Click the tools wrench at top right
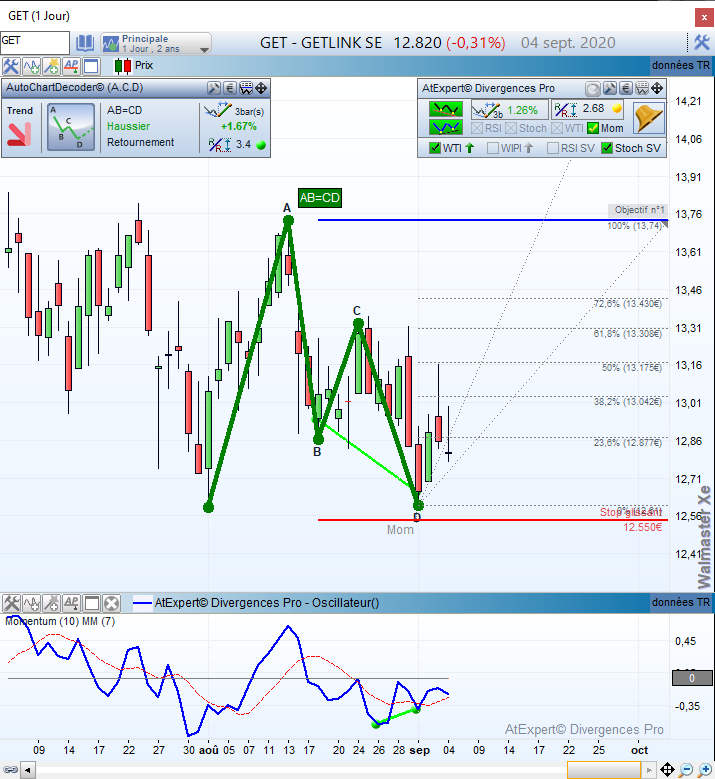The width and height of the screenshot is (715, 779). (x=702, y=43)
